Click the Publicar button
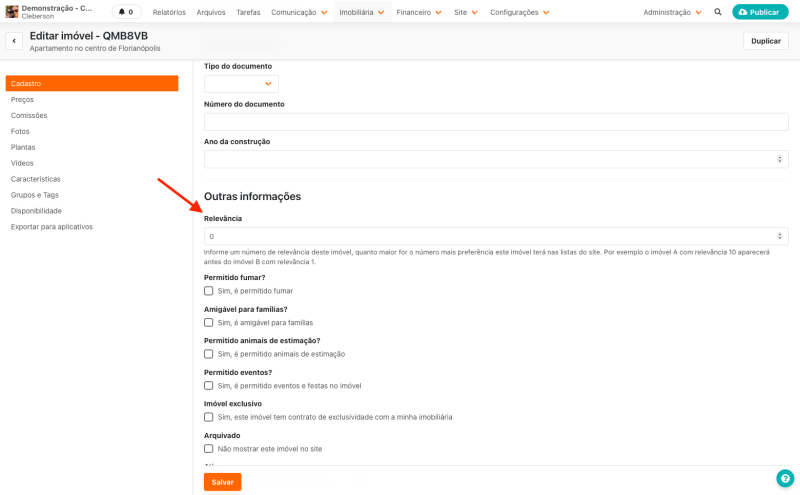Screen dimensions: 800x495 coord(759,12)
